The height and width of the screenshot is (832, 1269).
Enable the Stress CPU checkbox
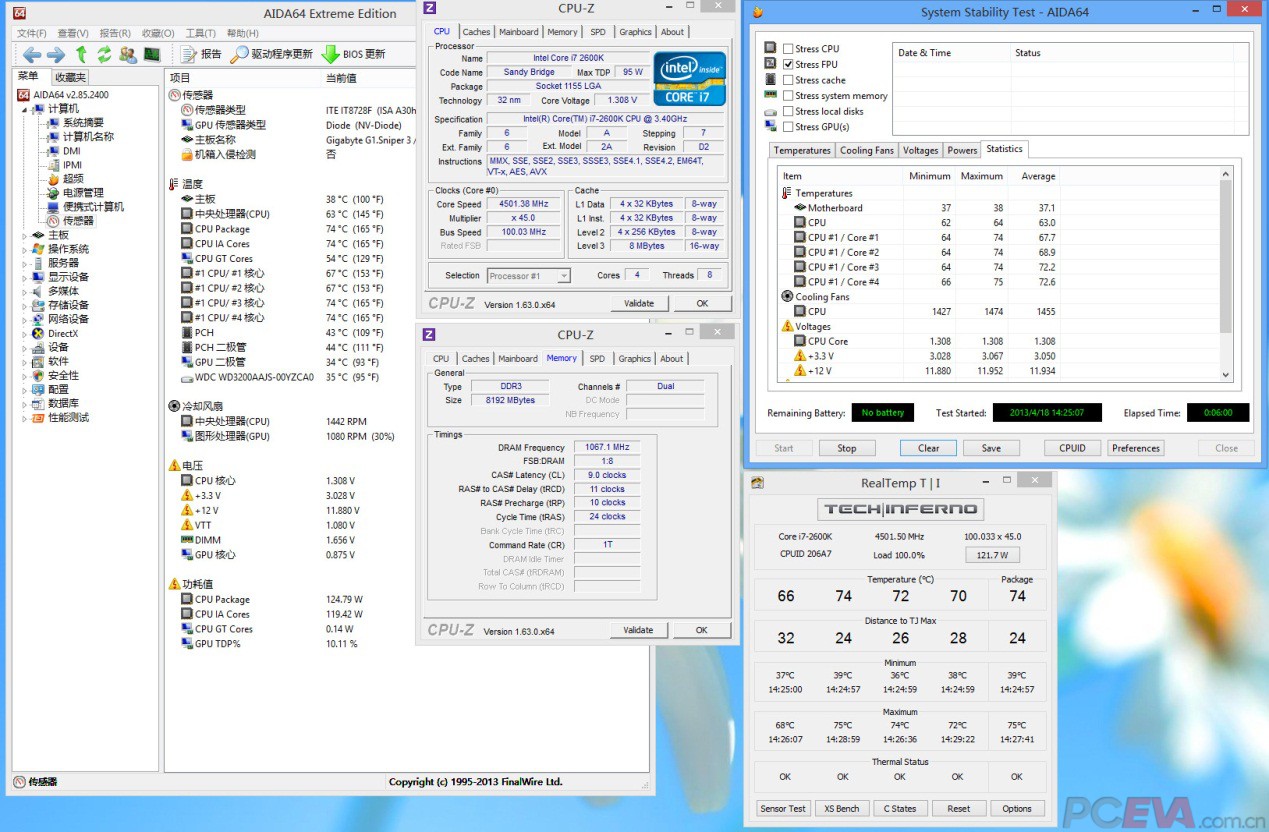[788, 49]
